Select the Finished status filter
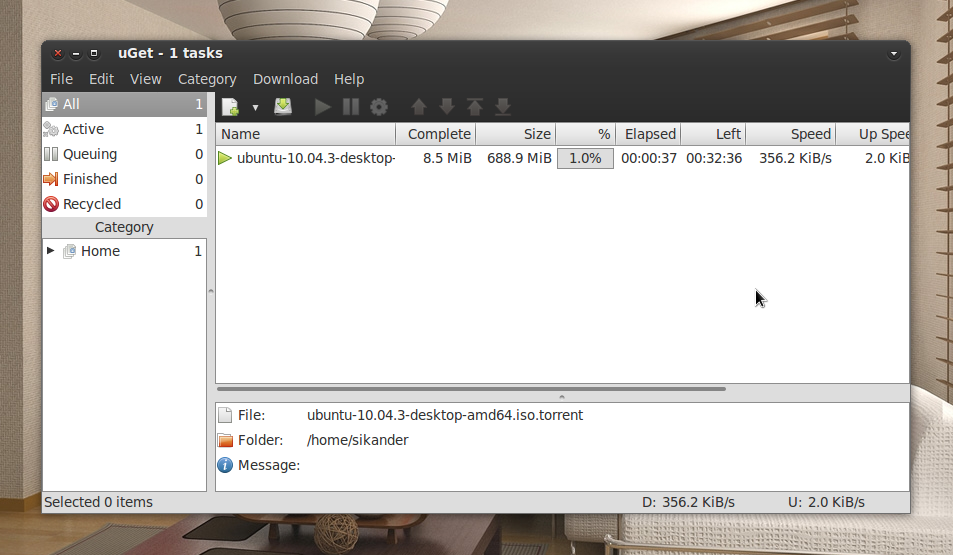Screen dimensions: 953x555 tap(125, 179)
